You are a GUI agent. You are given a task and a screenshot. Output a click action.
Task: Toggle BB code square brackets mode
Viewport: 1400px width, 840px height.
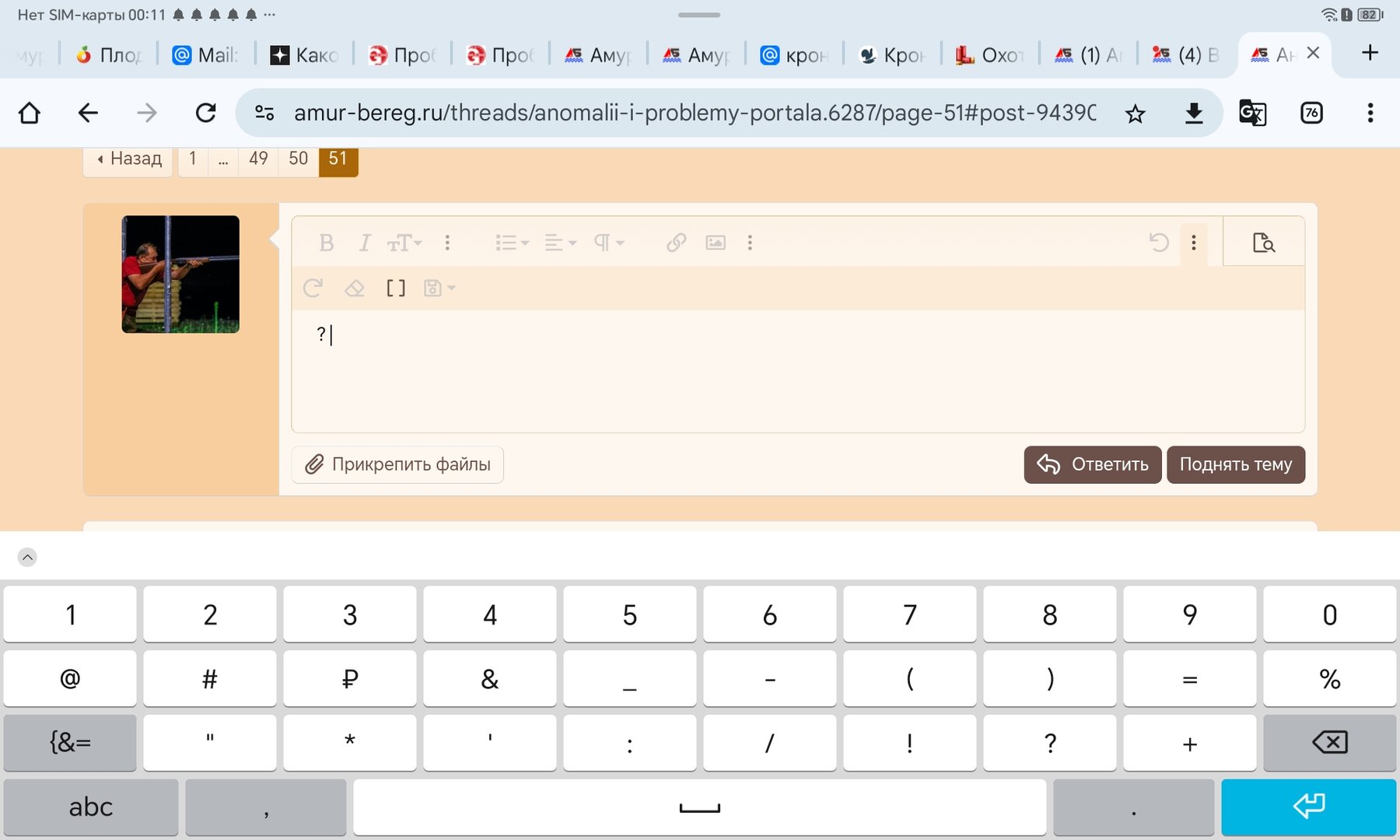(x=396, y=289)
